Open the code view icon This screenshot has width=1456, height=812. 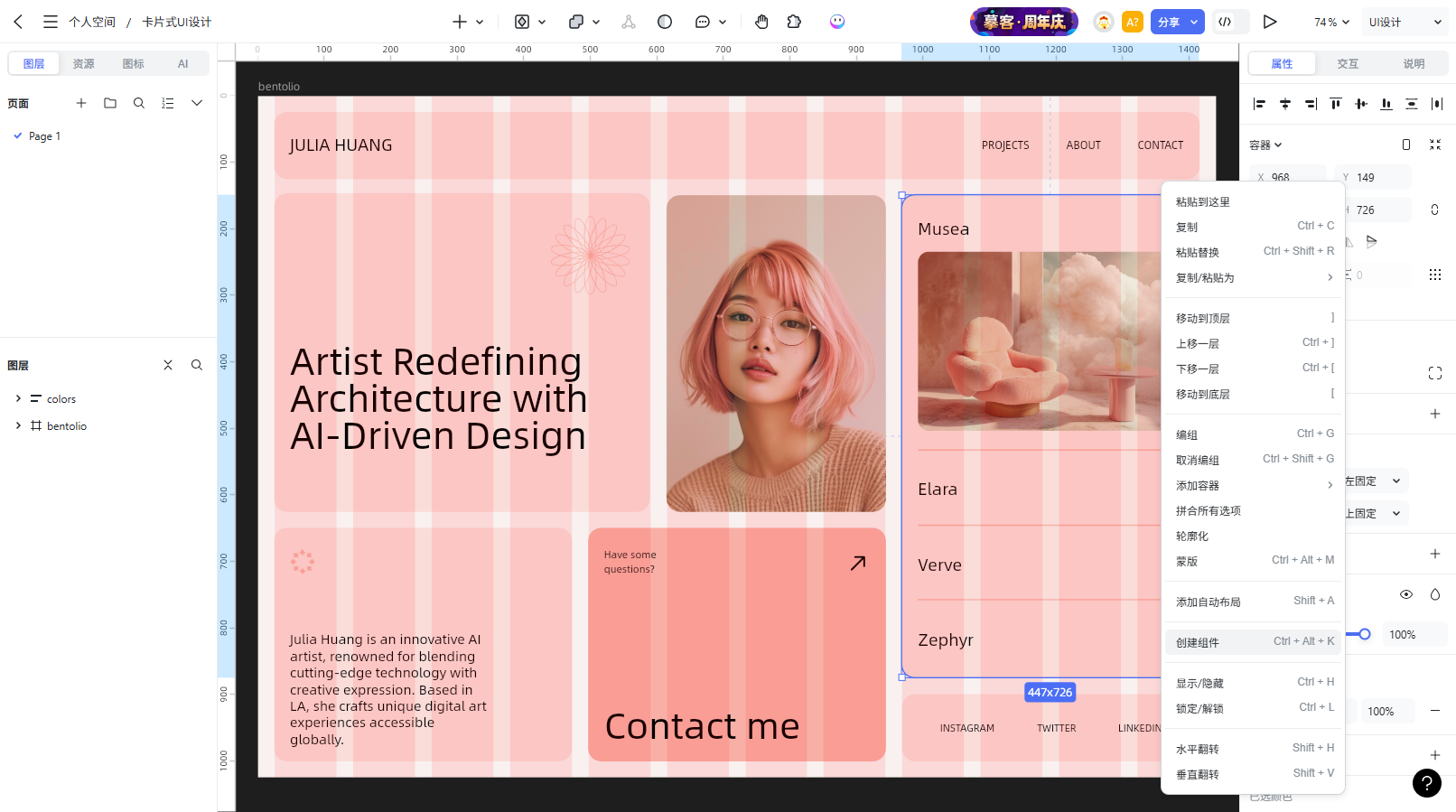pyautogui.click(x=1225, y=22)
